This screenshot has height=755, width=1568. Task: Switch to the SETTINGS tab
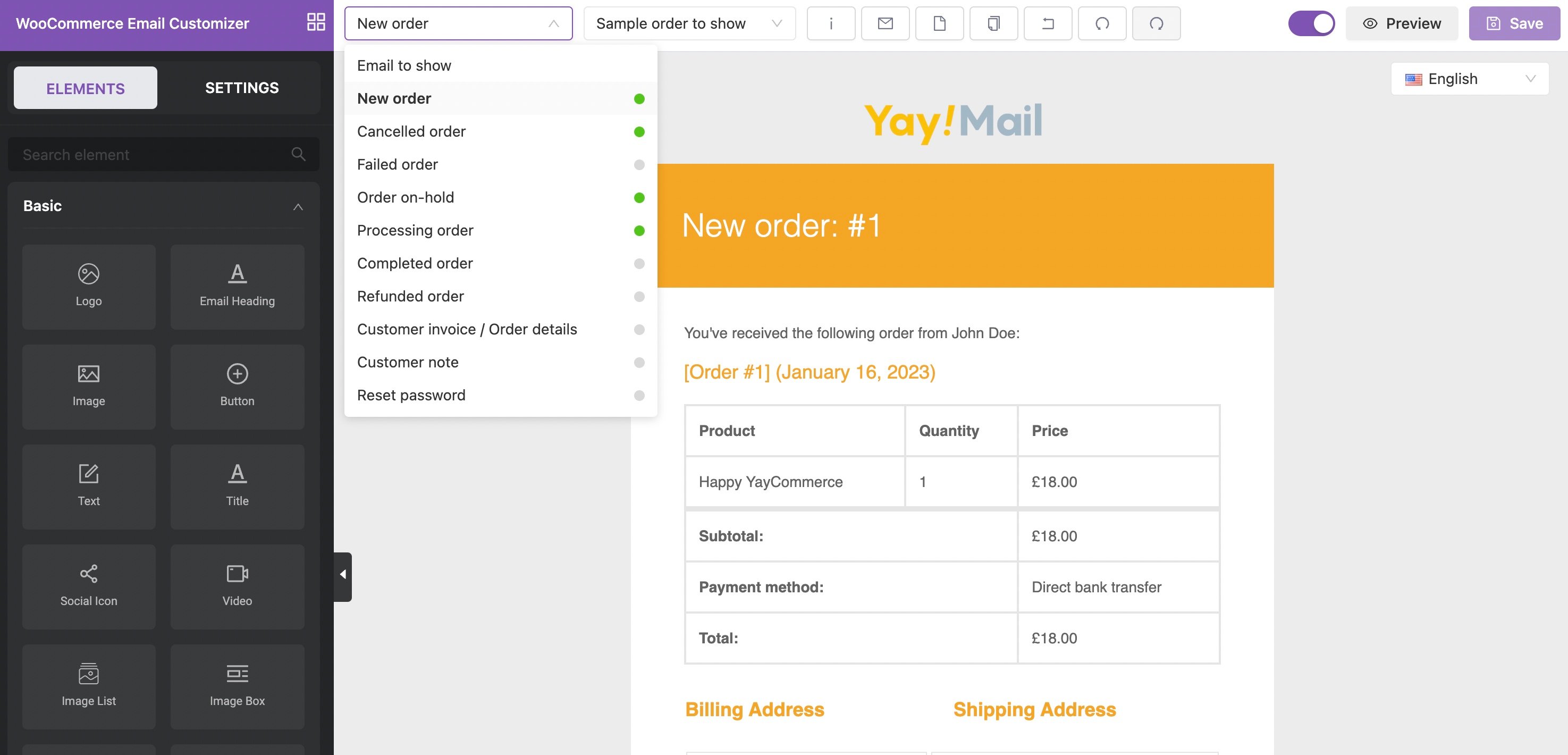pyautogui.click(x=242, y=88)
